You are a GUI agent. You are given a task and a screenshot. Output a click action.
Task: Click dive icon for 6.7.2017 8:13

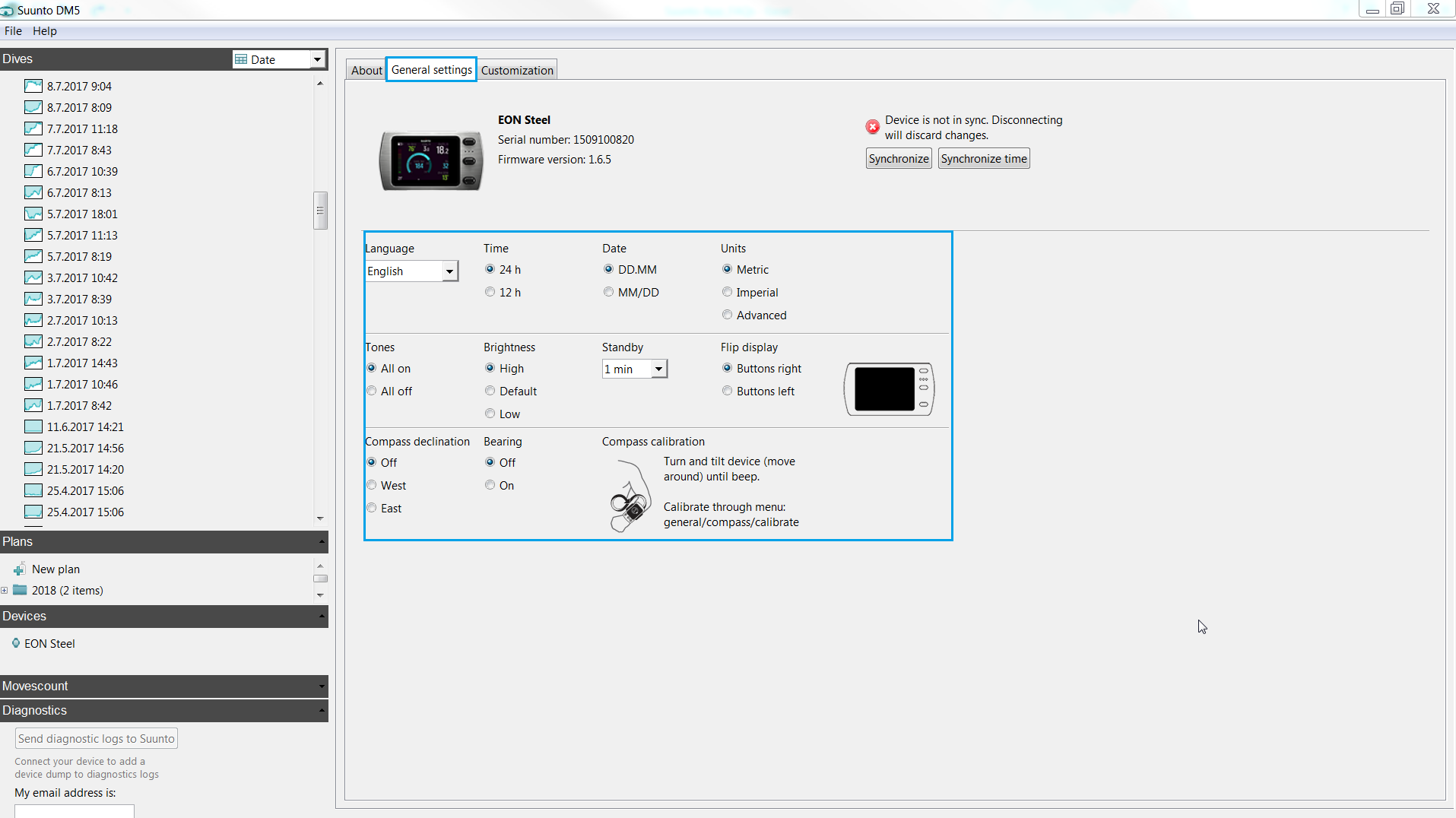[x=33, y=192]
